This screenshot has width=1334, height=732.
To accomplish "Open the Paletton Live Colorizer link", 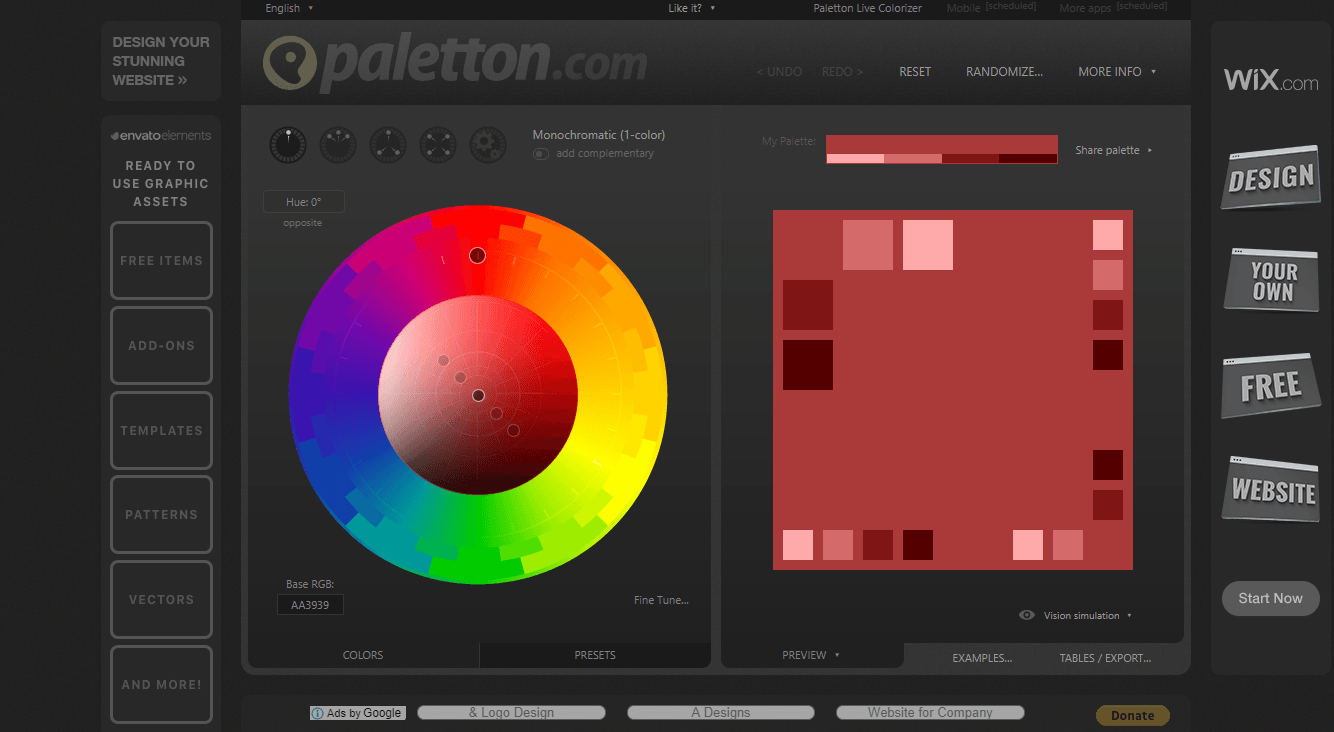I will pyautogui.click(x=868, y=8).
